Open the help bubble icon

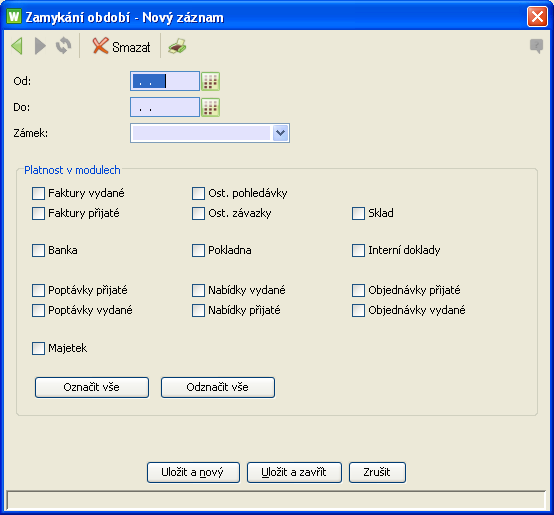(x=536, y=46)
